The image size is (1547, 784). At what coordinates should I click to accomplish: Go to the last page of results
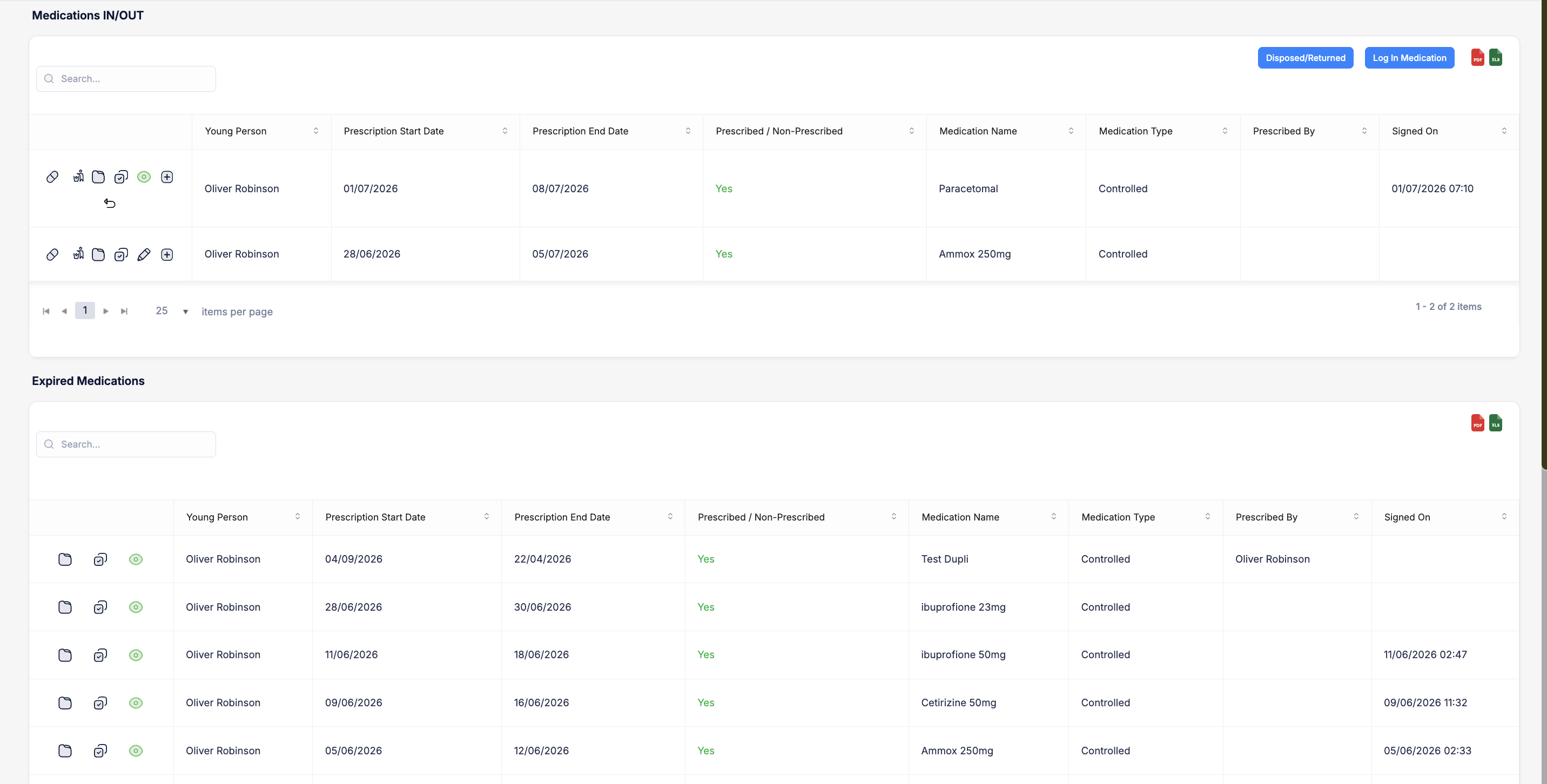coord(124,311)
